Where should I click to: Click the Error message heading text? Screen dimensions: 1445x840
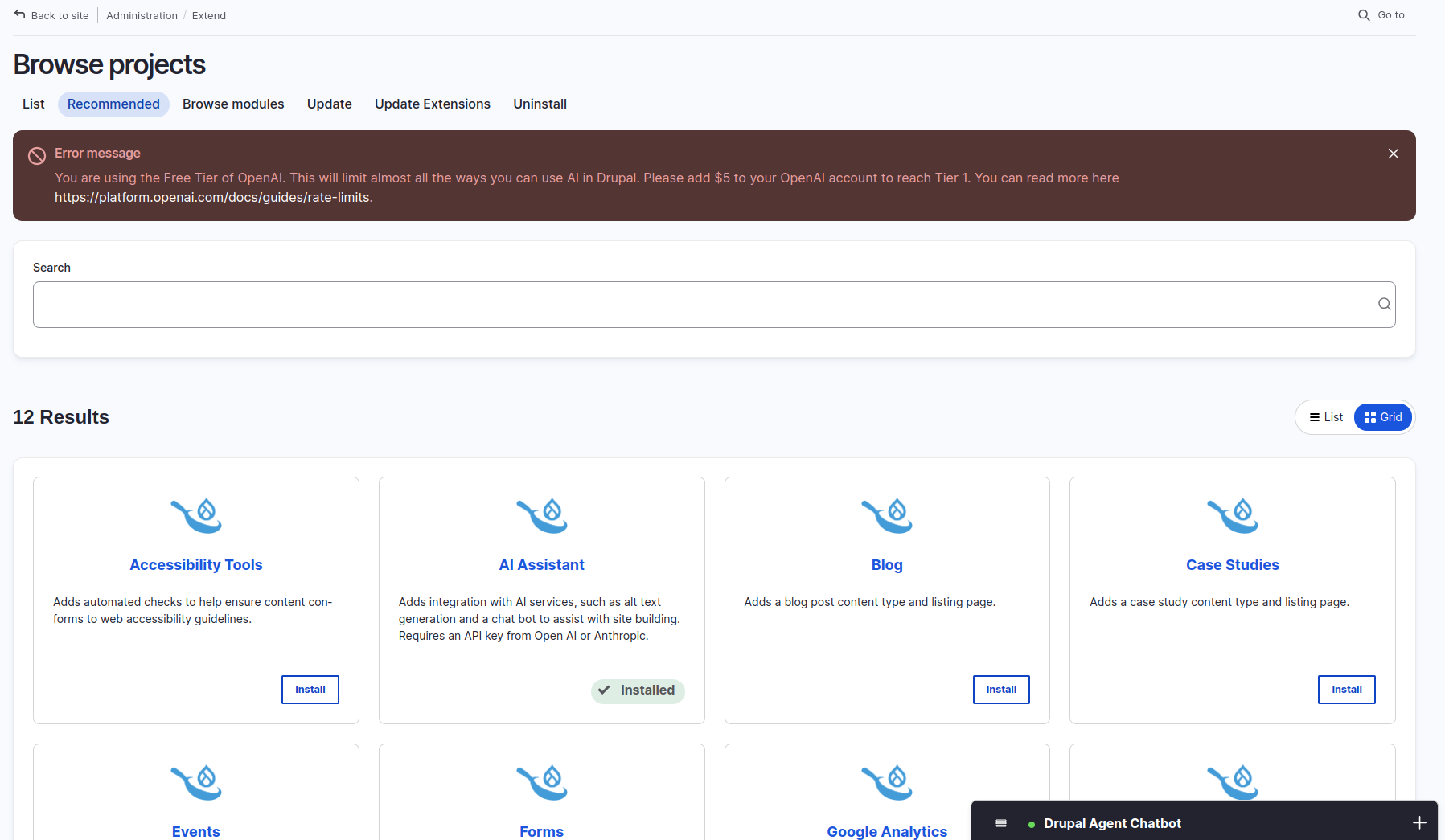tap(97, 154)
